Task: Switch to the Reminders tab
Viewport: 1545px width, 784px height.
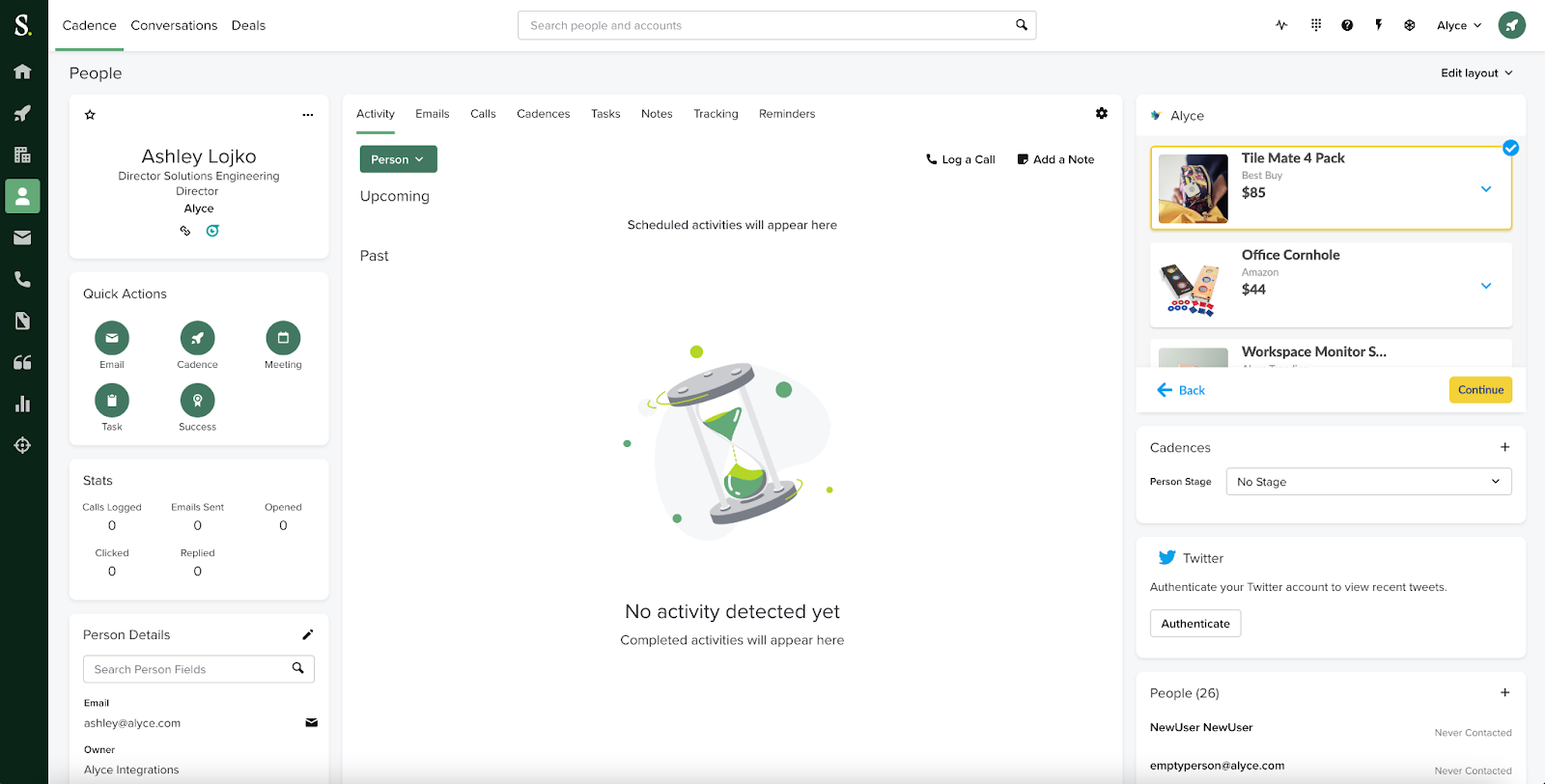Action: pos(787,114)
